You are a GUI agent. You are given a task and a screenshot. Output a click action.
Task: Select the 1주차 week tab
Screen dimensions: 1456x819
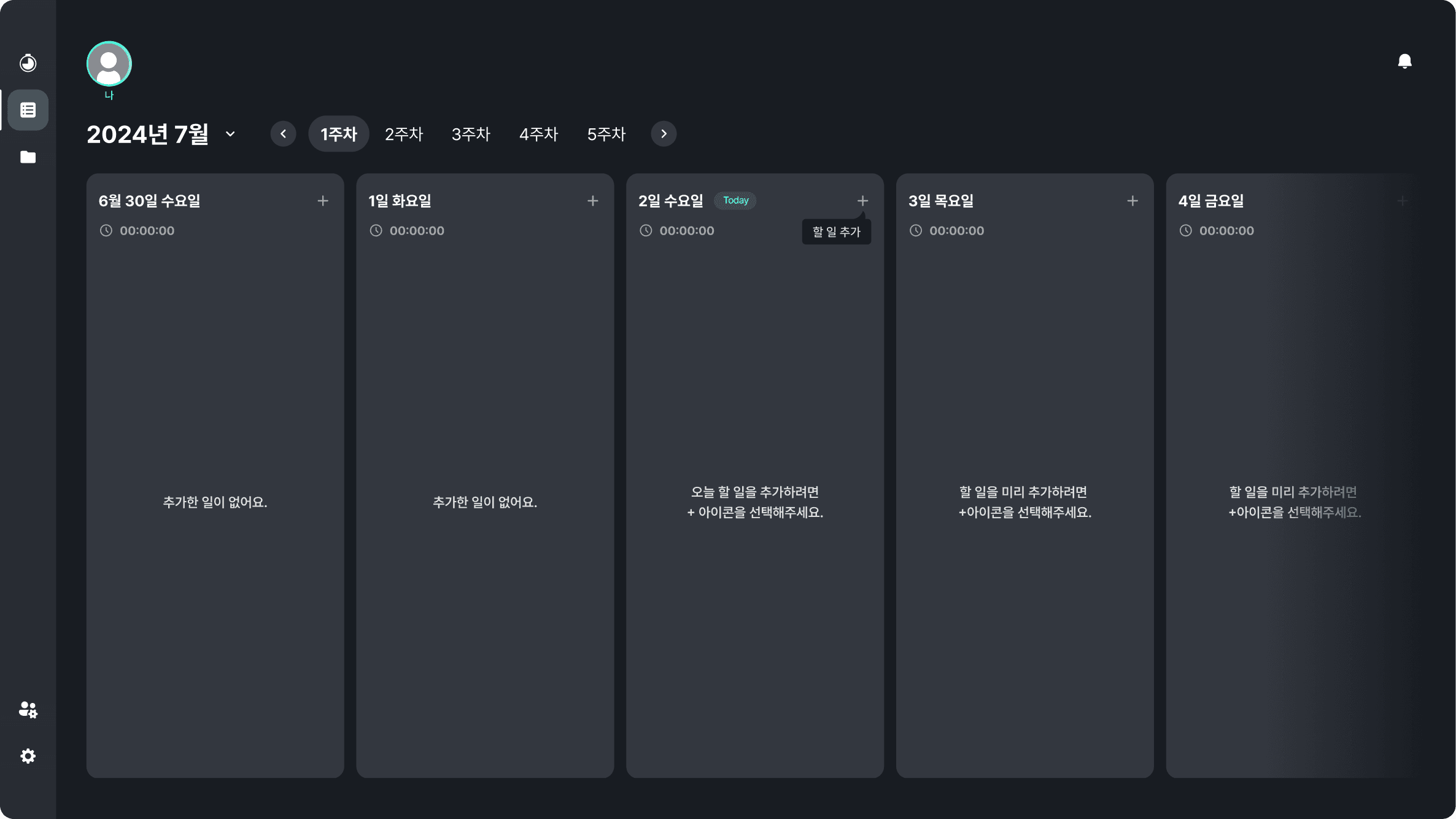point(338,134)
